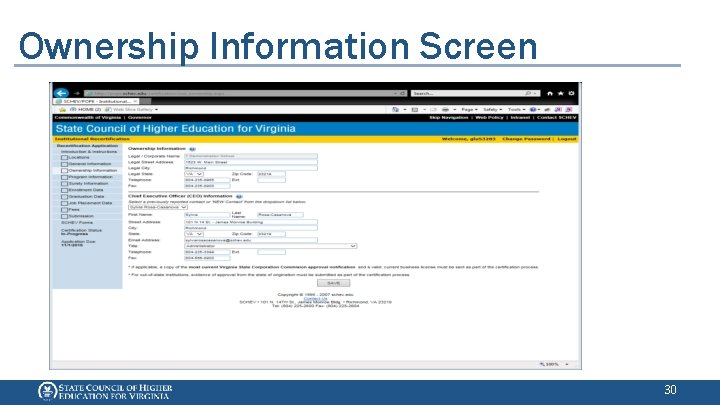This screenshot has height=405, width=720.
Task: Tick the Ownership Information checkbox
Action: pos(64,170)
